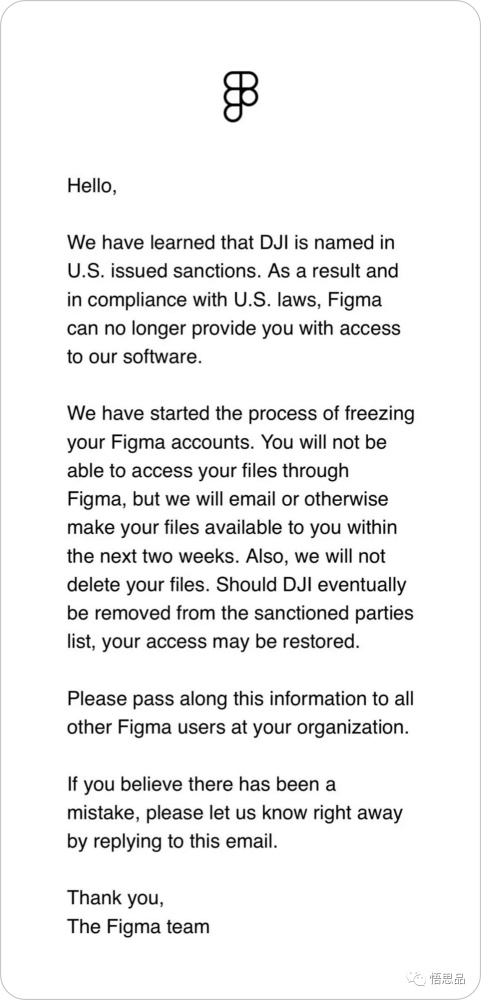Image resolution: width=481 pixels, height=1000 pixels.
Task: Click "by replying to this email." line
Action: [173, 841]
